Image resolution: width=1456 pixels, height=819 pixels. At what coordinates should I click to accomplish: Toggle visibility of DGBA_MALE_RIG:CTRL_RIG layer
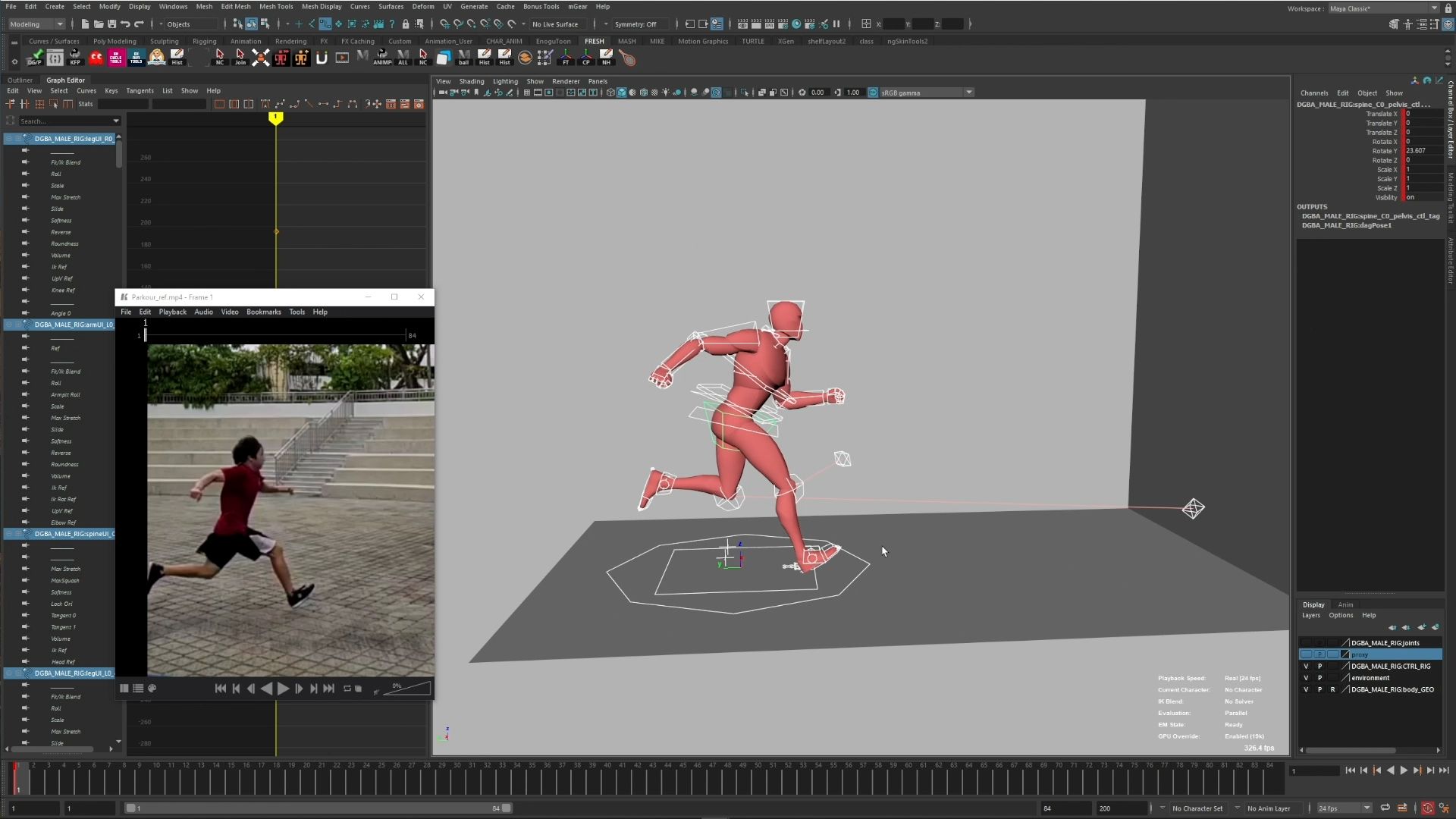click(x=1306, y=667)
